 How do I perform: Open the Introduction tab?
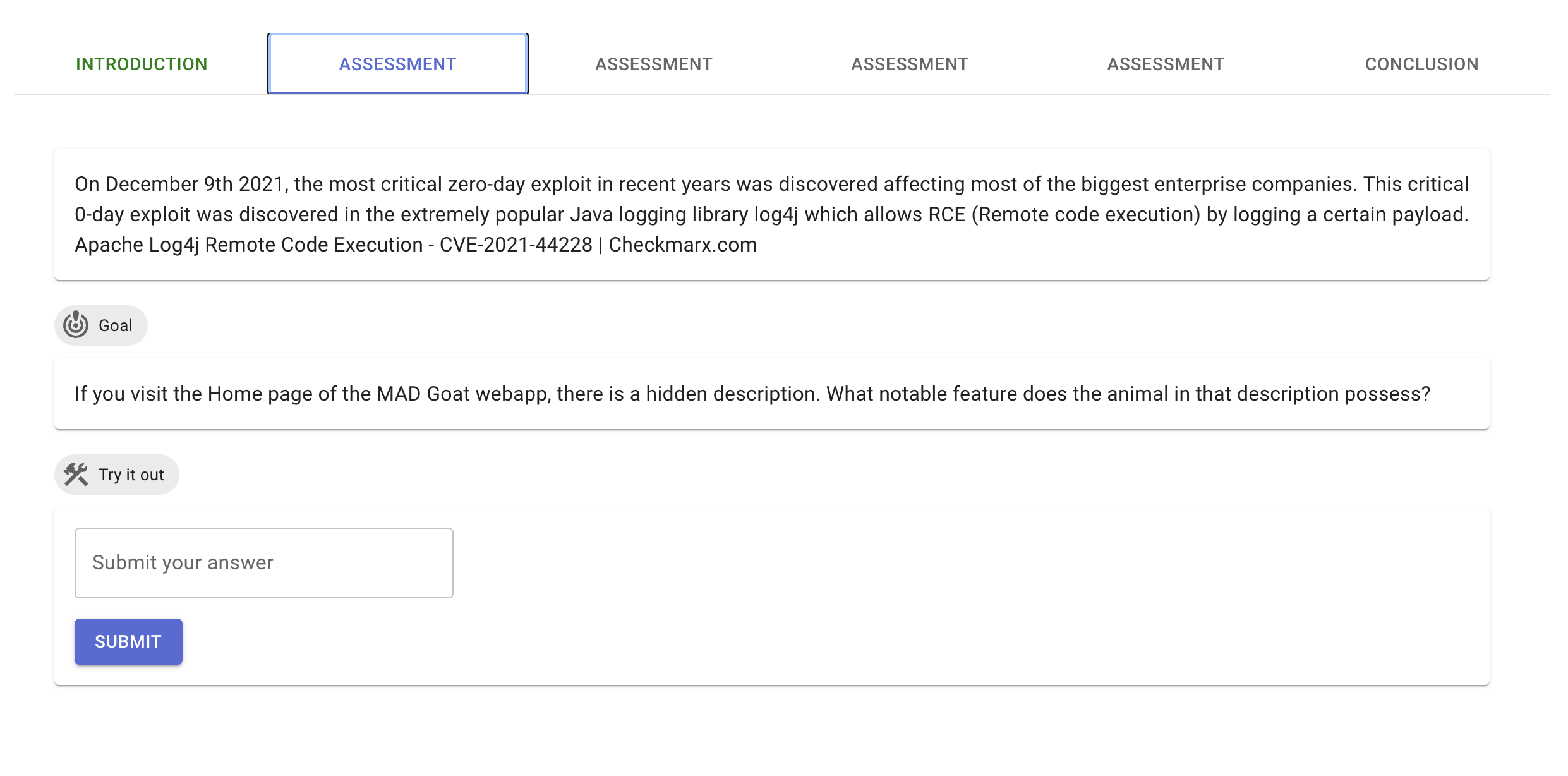[x=142, y=64]
